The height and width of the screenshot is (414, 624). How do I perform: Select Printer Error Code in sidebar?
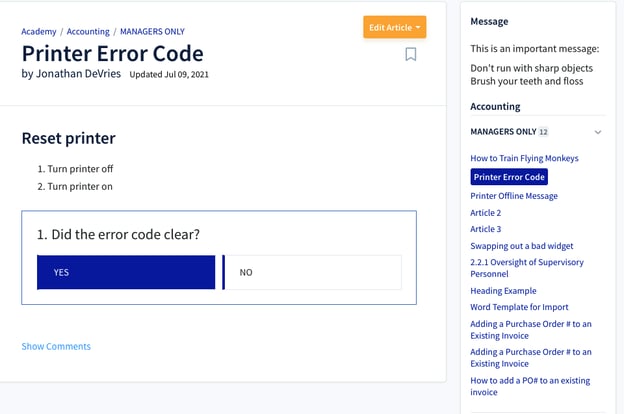tap(509, 177)
